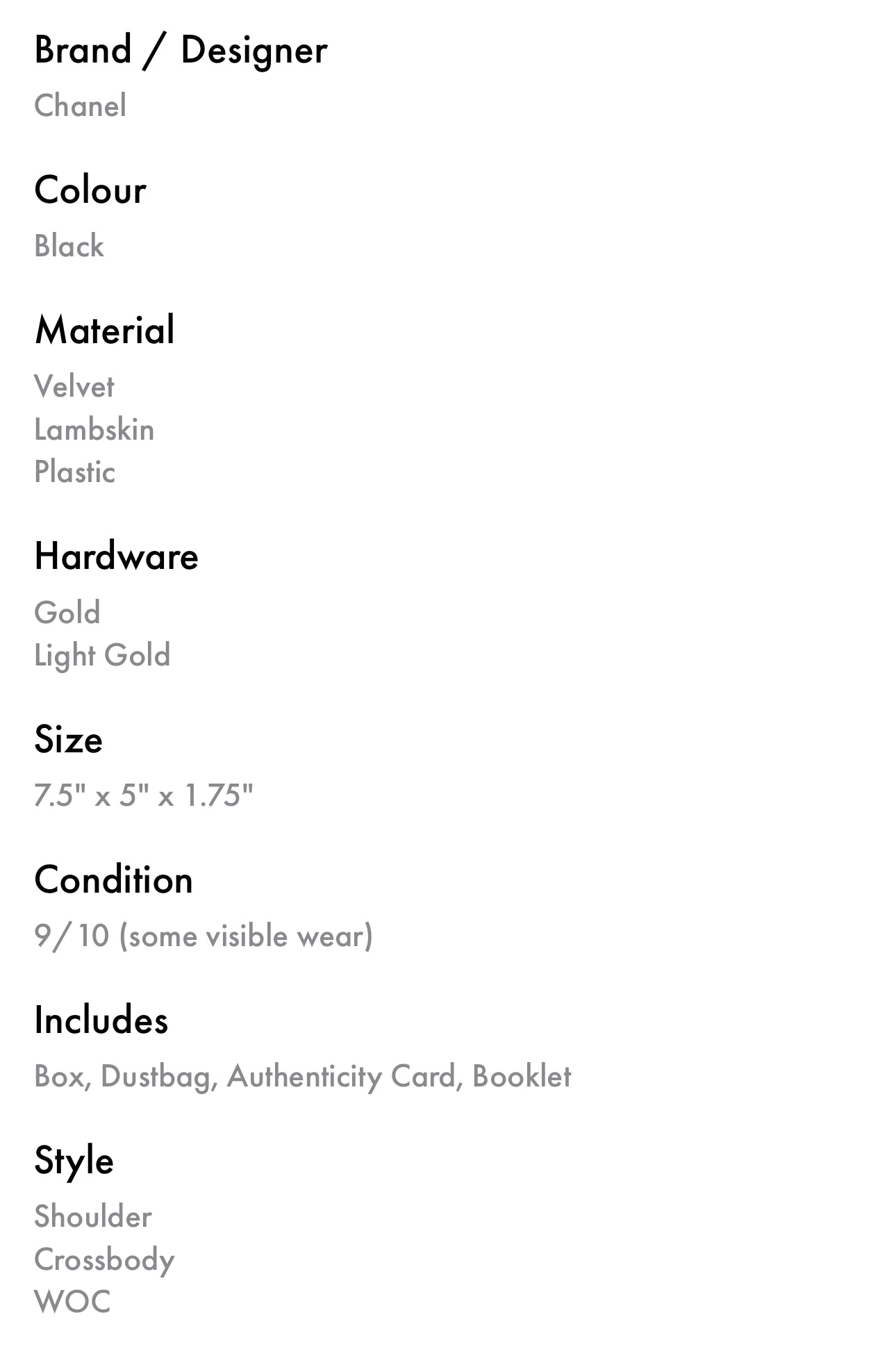Click the 'Colour' heading

tap(90, 190)
